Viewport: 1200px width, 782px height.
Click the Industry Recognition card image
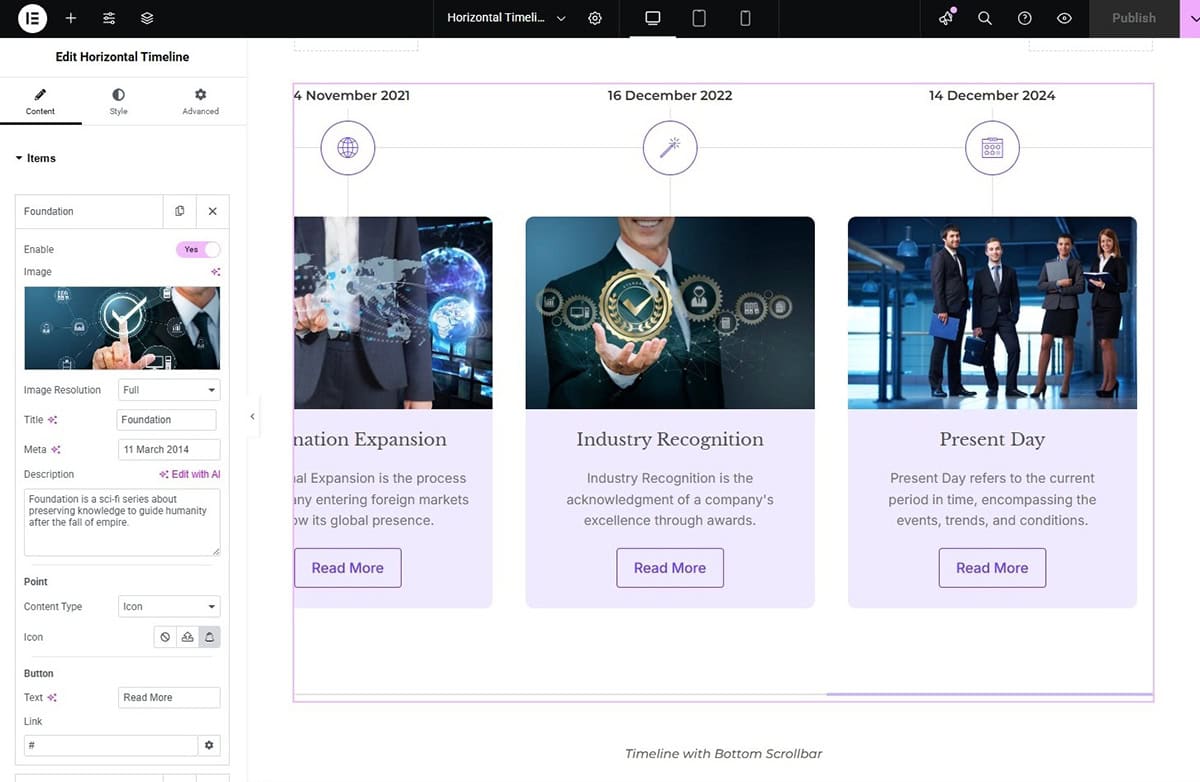[x=670, y=313]
